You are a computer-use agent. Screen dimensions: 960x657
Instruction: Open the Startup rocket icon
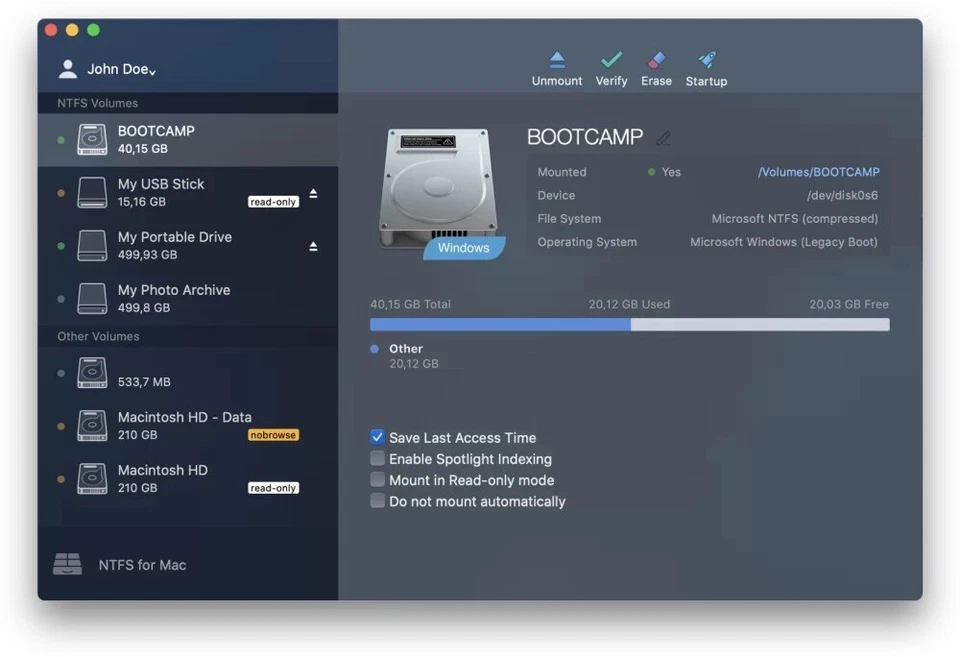click(x=706, y=66)
